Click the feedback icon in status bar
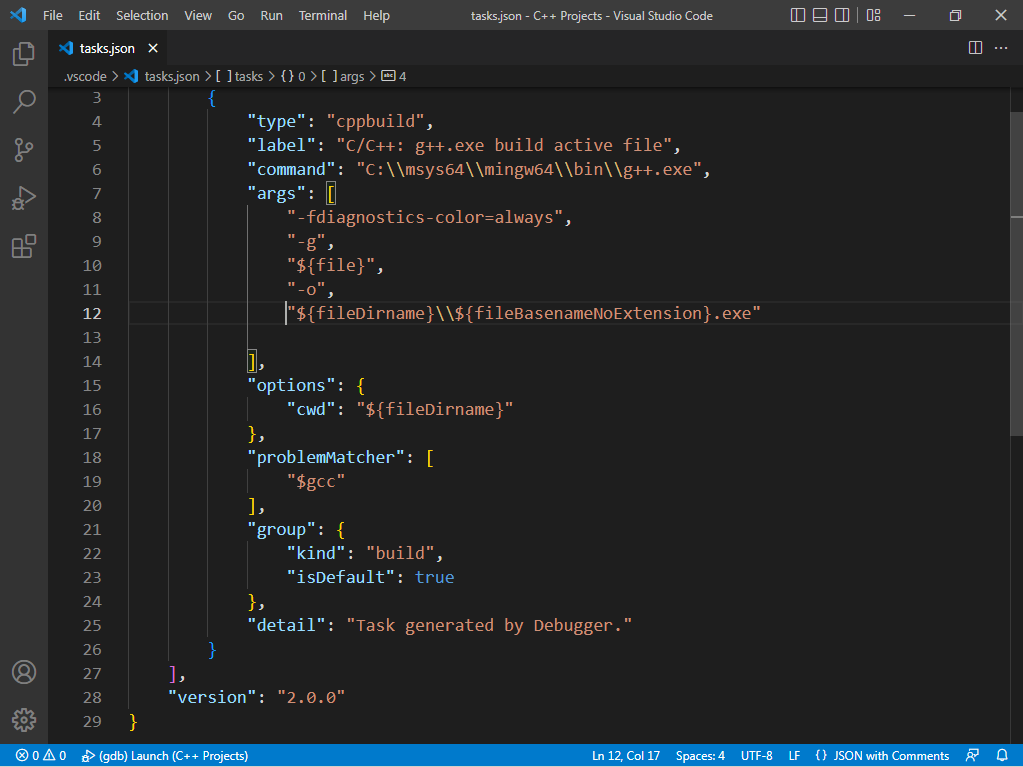Screen dimensions: 1023x767 coord(972,755)
